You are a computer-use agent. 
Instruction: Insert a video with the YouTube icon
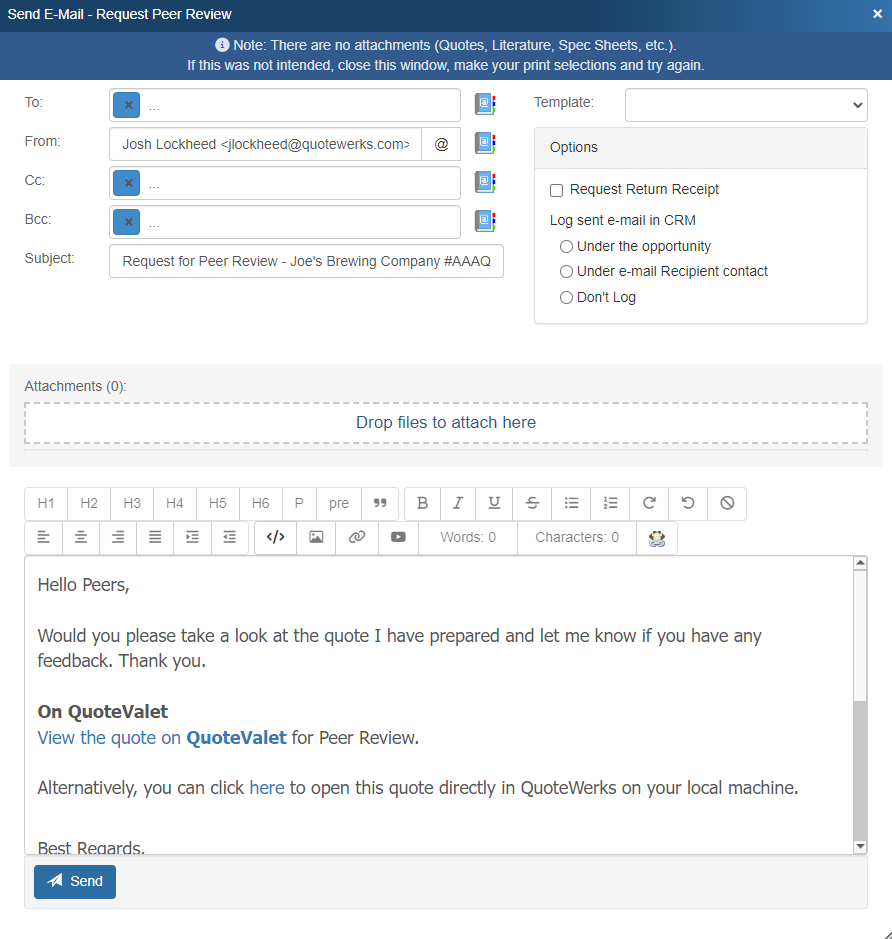(x=398, y=537)
